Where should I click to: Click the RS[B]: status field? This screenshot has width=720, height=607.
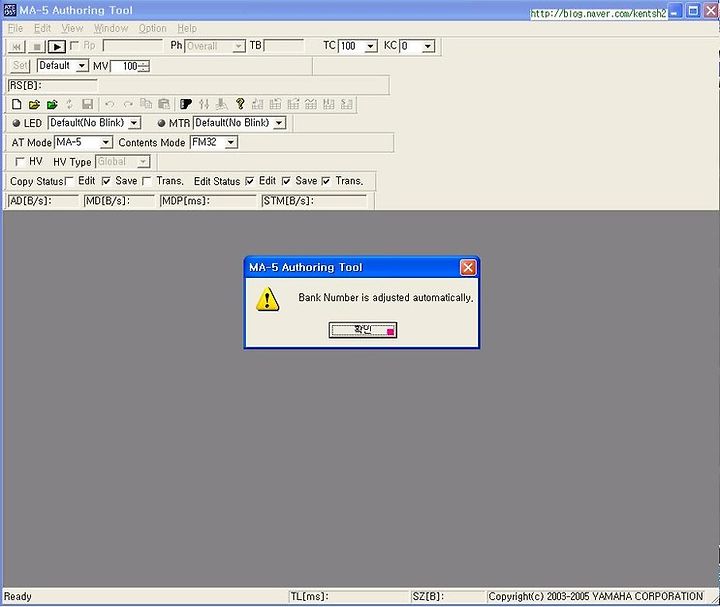pyautogui.click(x=52, y=85)
